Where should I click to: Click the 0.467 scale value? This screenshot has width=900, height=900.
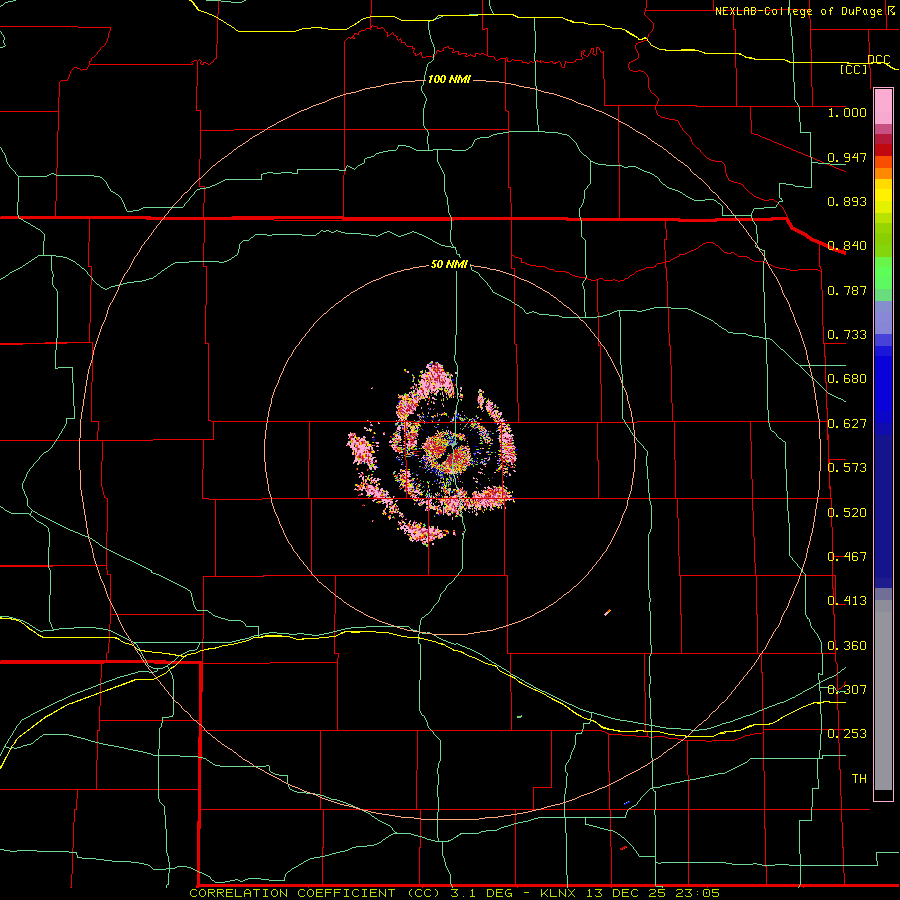(847, 557)
